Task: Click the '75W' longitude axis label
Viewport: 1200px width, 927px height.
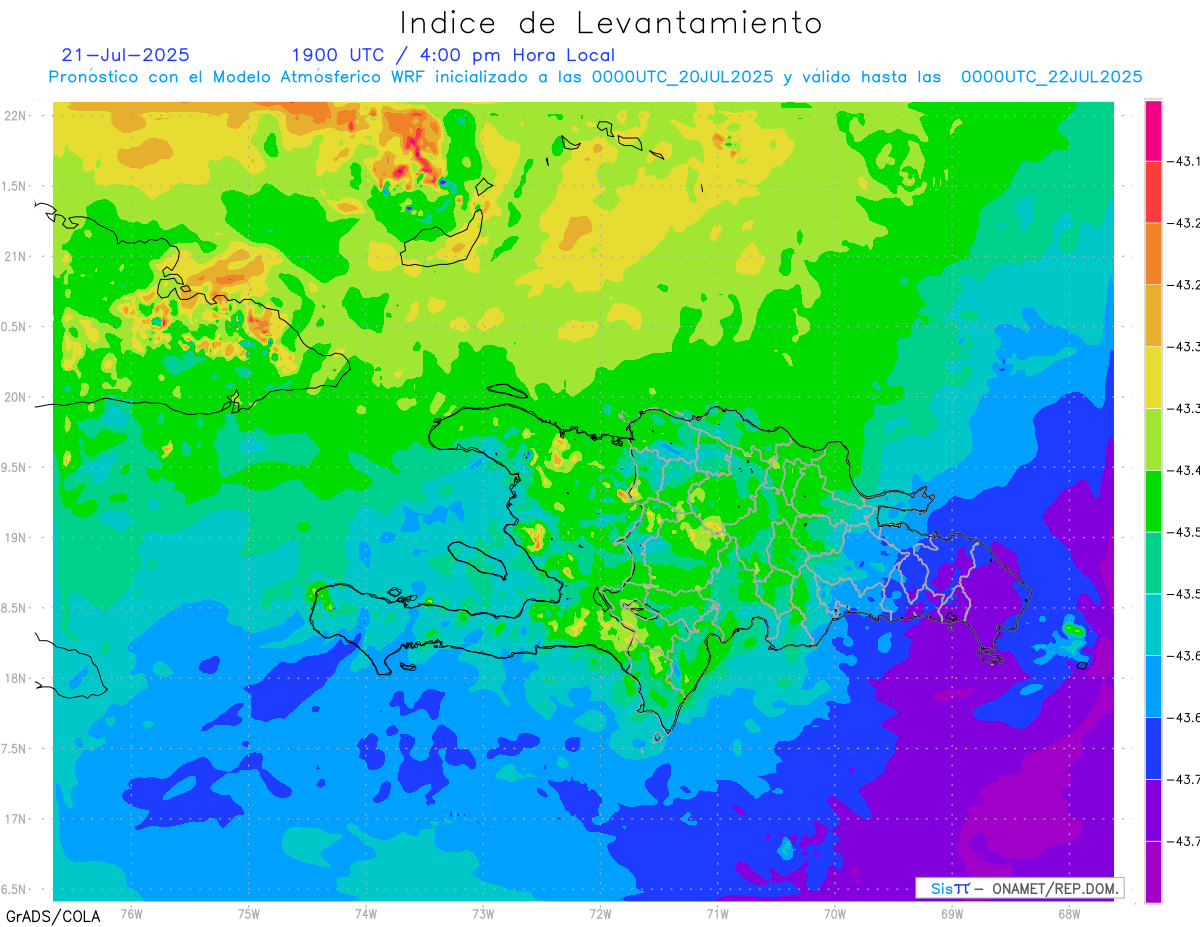Action: click(249, 914)
